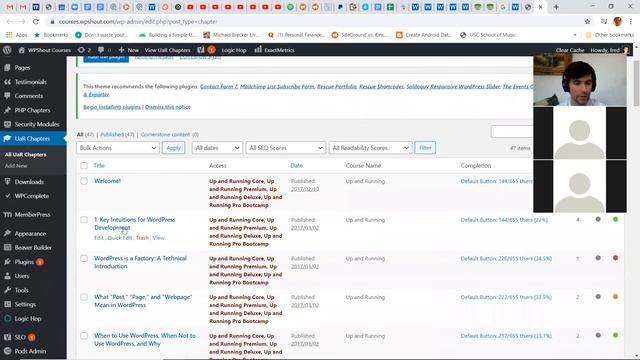Click the Filter button
Image resolution: width=640 pixels, height=360 pixels.
(425, 148)
